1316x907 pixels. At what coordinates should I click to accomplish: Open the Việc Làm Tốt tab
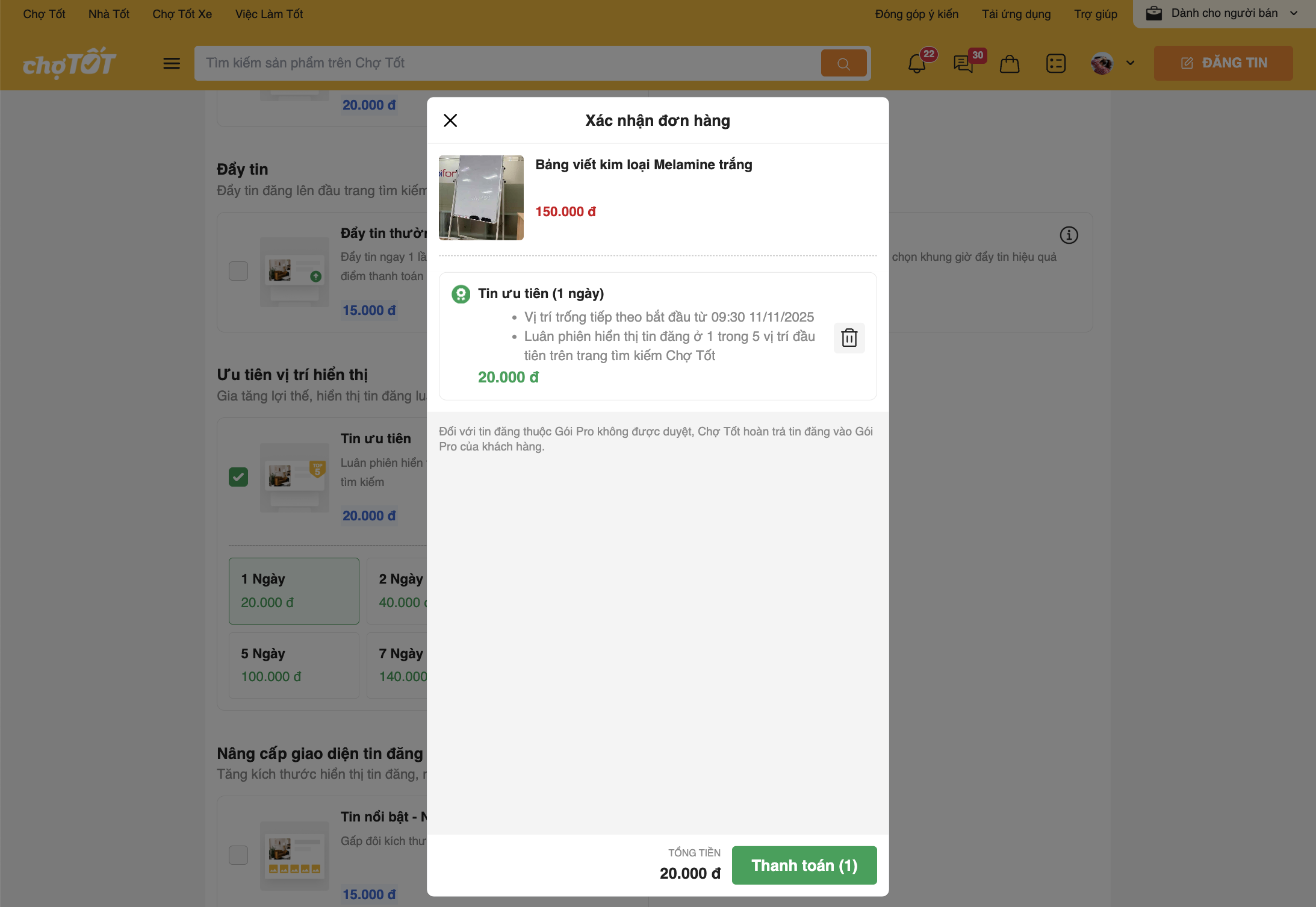click(269, 14)
